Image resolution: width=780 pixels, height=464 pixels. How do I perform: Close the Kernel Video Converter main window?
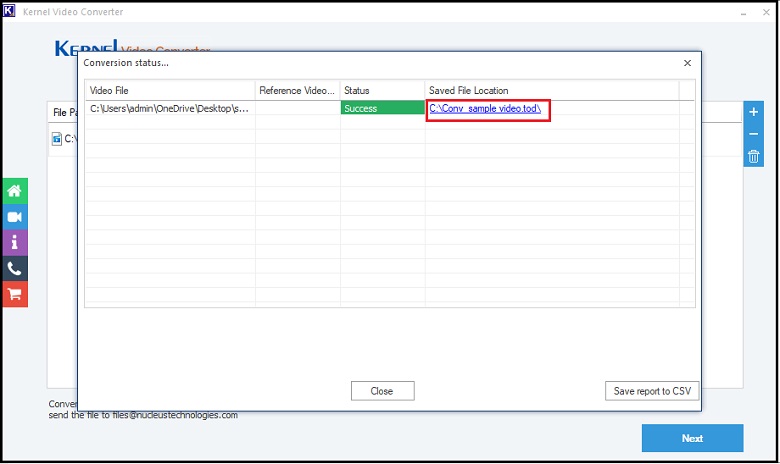click(x=766, y=12)
